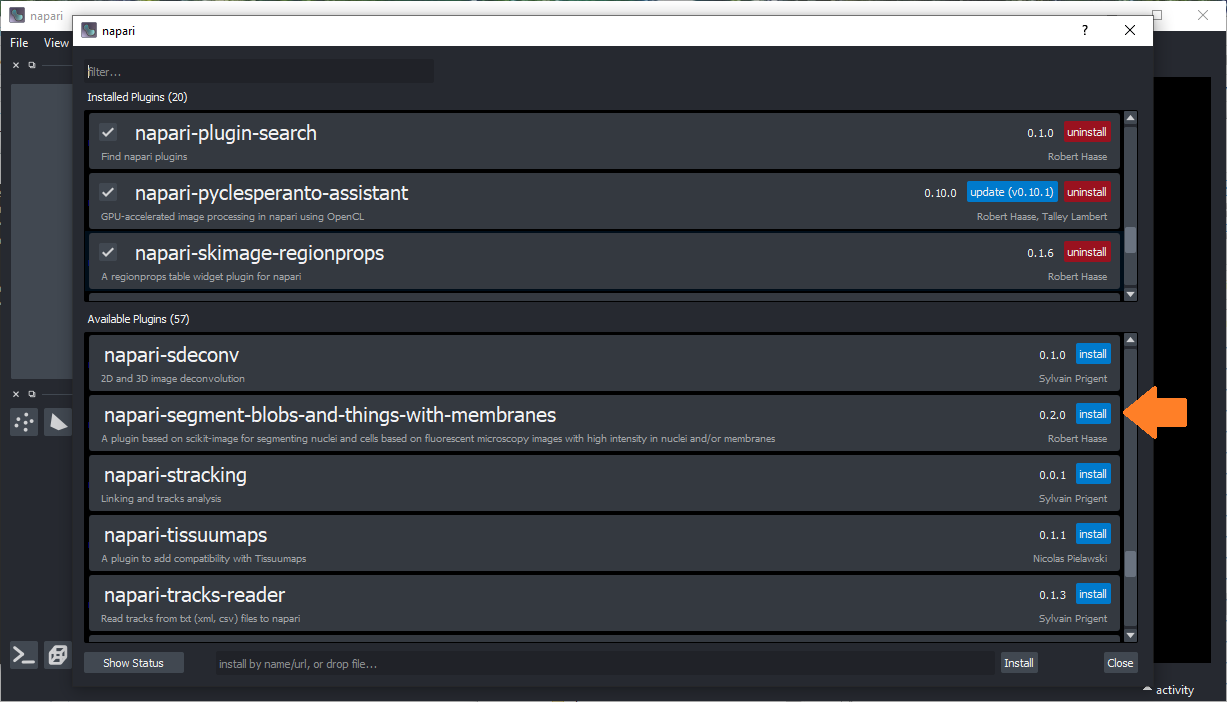Uninstall napari-plugin-search
The height and width of the screenshot is (702, 1227).
1087,132
